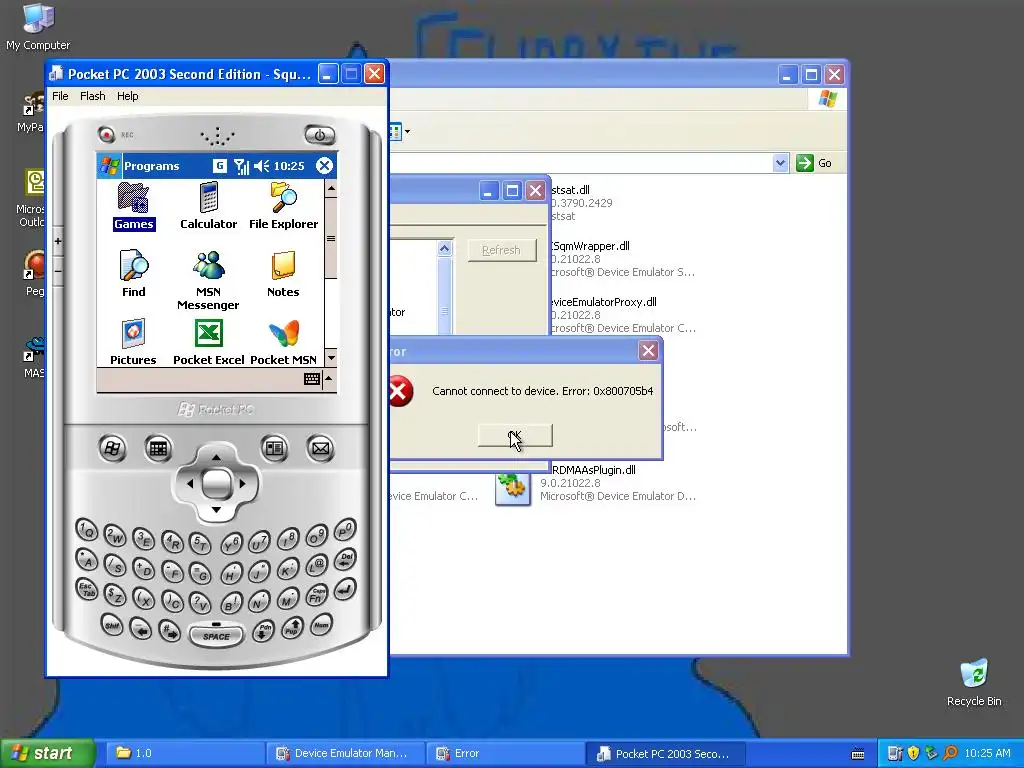Click the Windows Start button
1024x768 pixels.
pyautogui.click(x=47, y=754)
